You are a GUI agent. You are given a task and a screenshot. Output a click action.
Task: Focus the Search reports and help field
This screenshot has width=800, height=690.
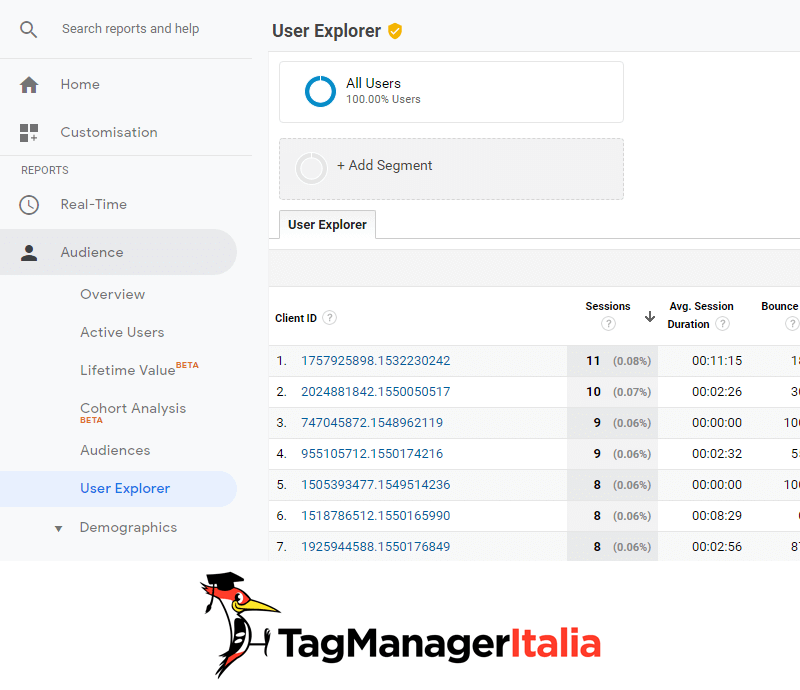click(131, 29)
